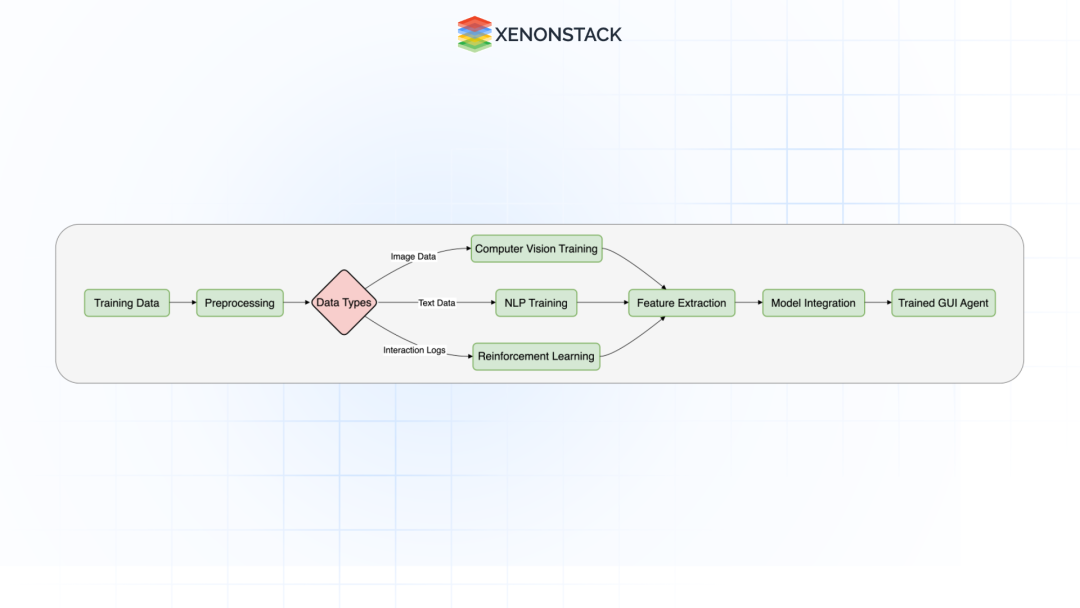Click the Interaction Logs edge label
Viewport: 1080px width, 608px height.
[414, 350]
